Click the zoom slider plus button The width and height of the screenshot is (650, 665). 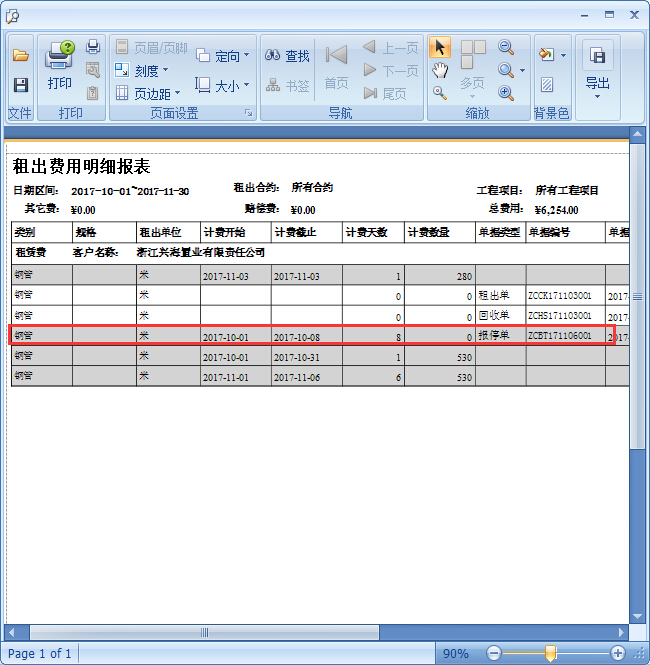click(x=617, y=653)
